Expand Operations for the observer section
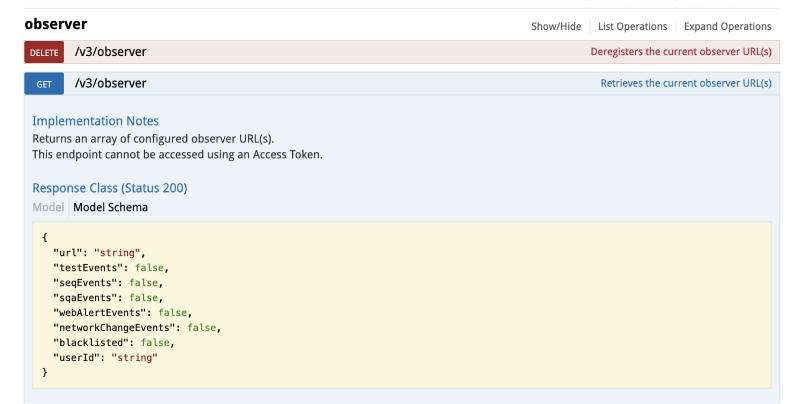800x404 pixels. [x=727, y=26]
